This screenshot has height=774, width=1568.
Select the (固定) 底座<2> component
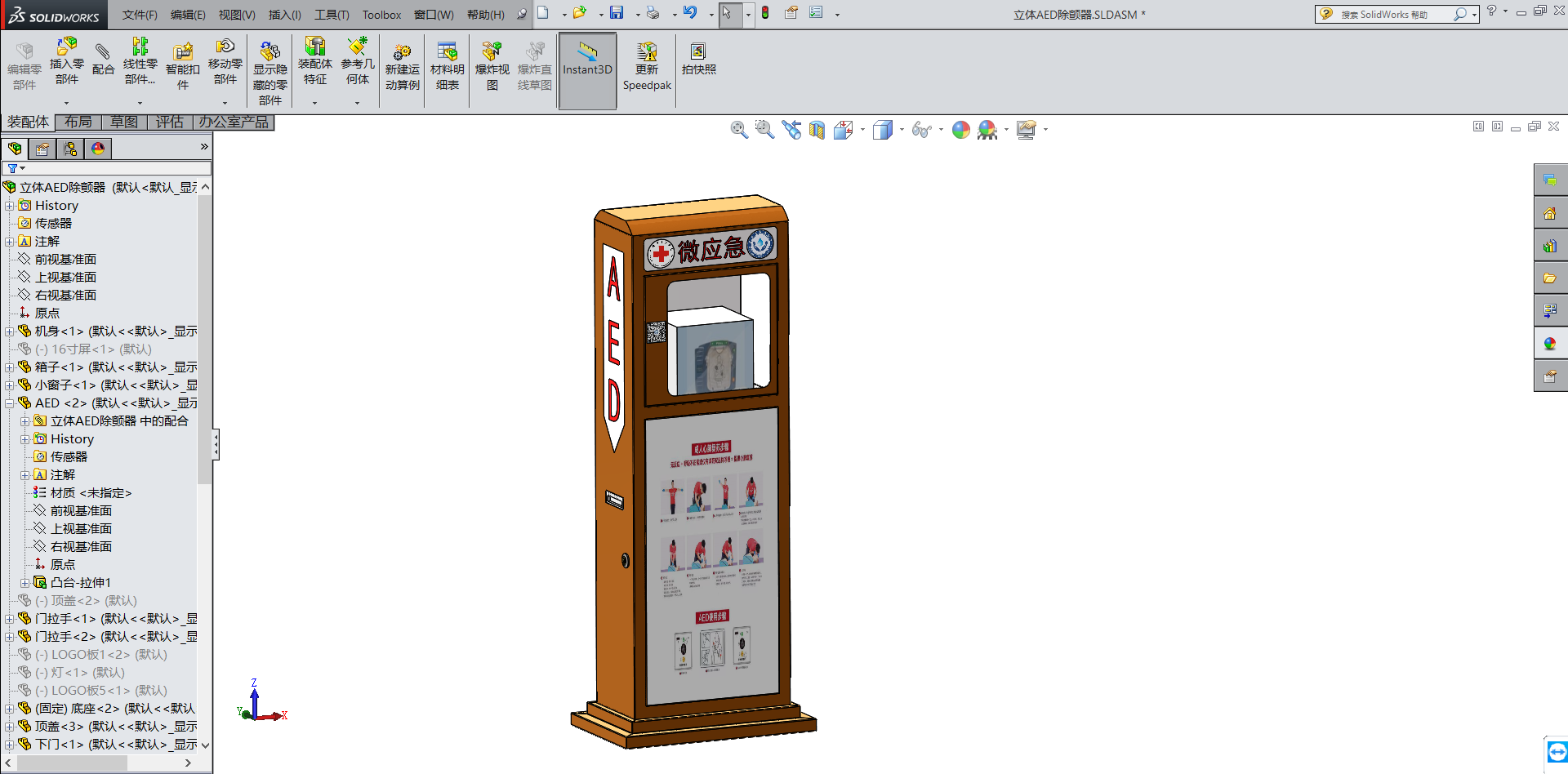115,709
